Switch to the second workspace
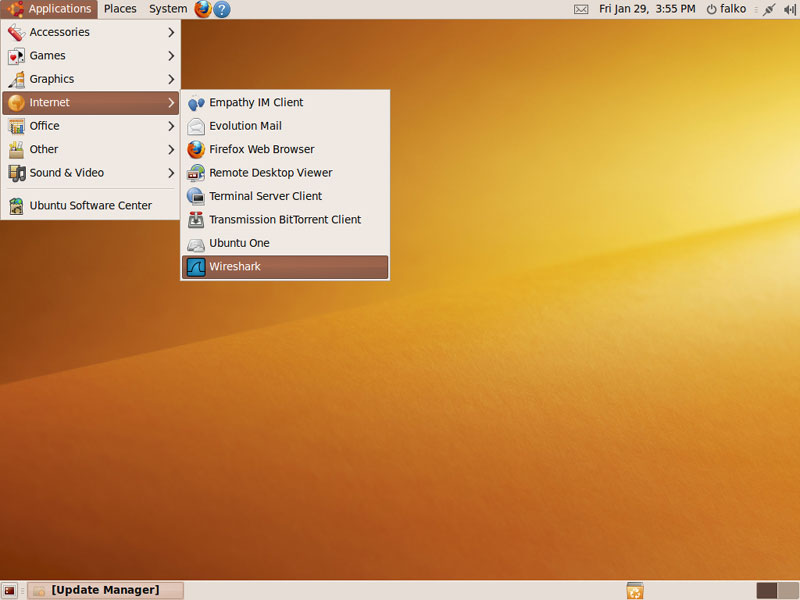The height and width of the screenshot is (600, 800). coord(788,591)
